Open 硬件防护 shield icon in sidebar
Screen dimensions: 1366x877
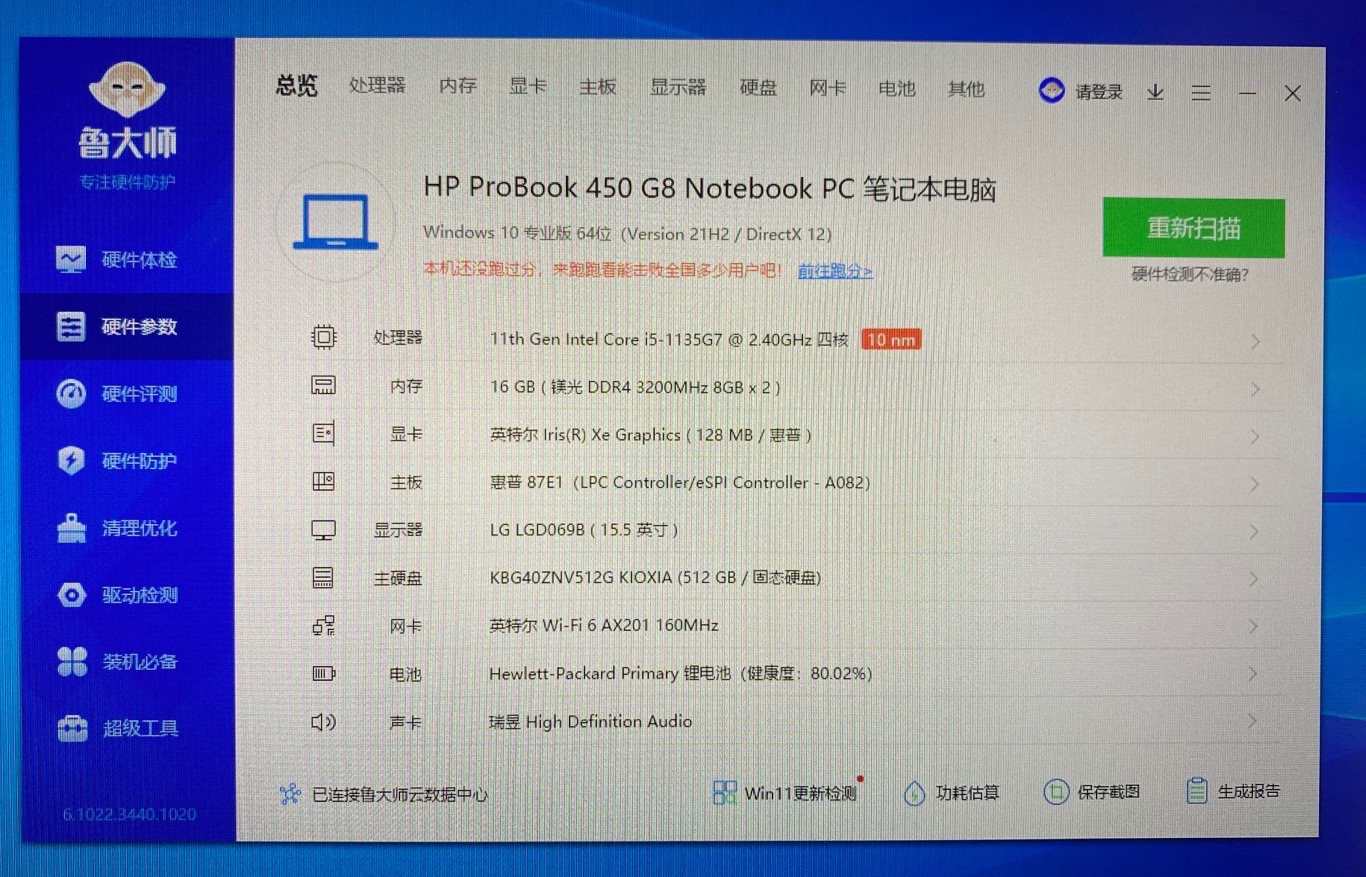point(71,461)
